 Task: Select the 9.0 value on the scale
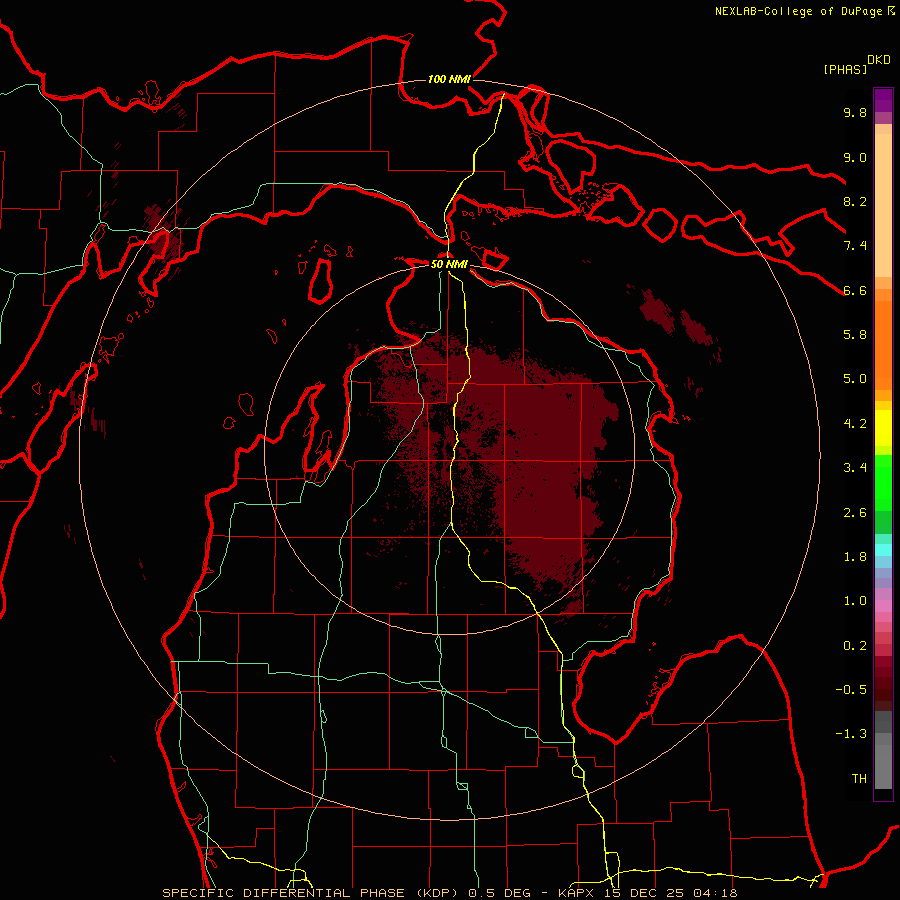855,157
